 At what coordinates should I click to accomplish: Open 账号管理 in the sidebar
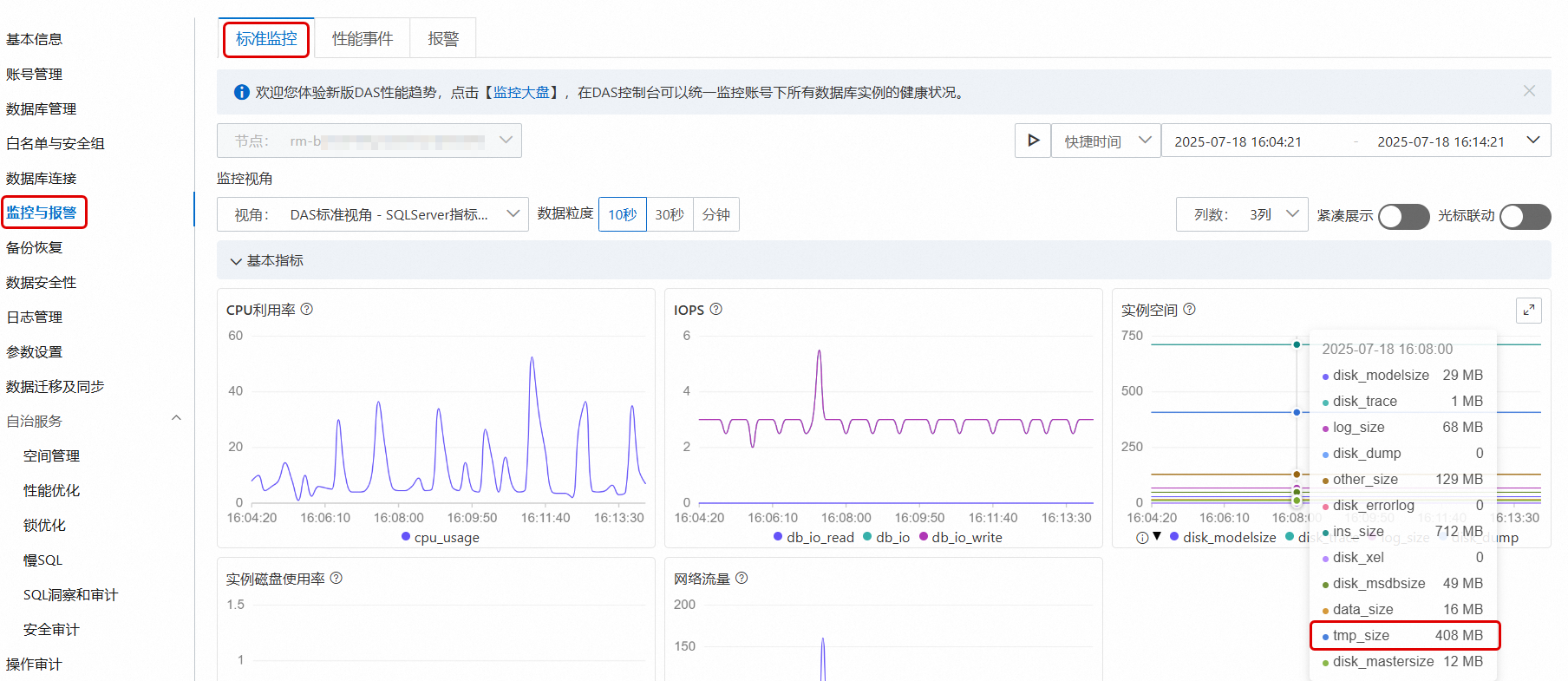35,74
